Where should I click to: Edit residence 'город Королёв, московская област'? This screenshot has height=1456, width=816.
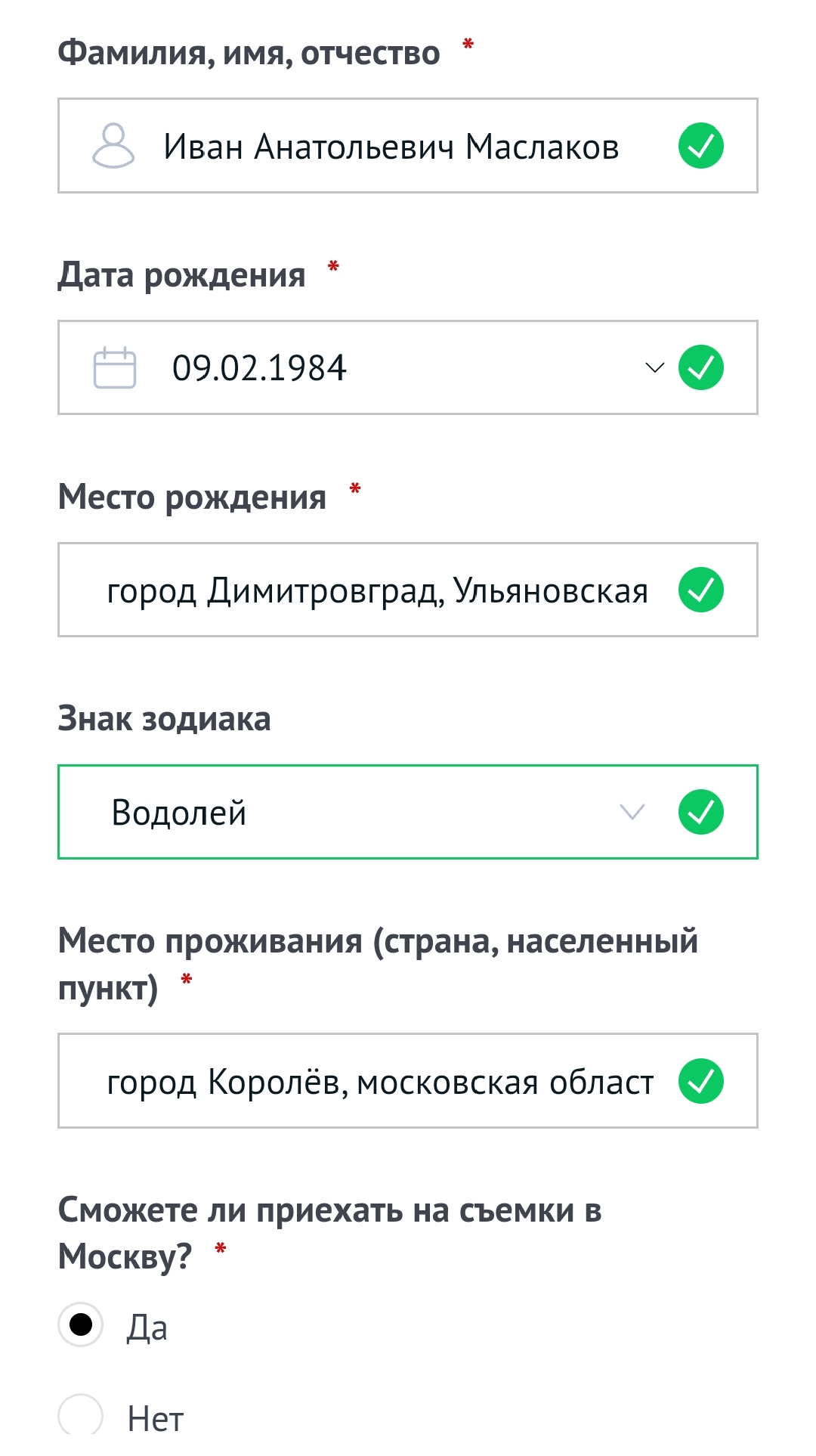pyautogui.click(x=380, y=1082)
